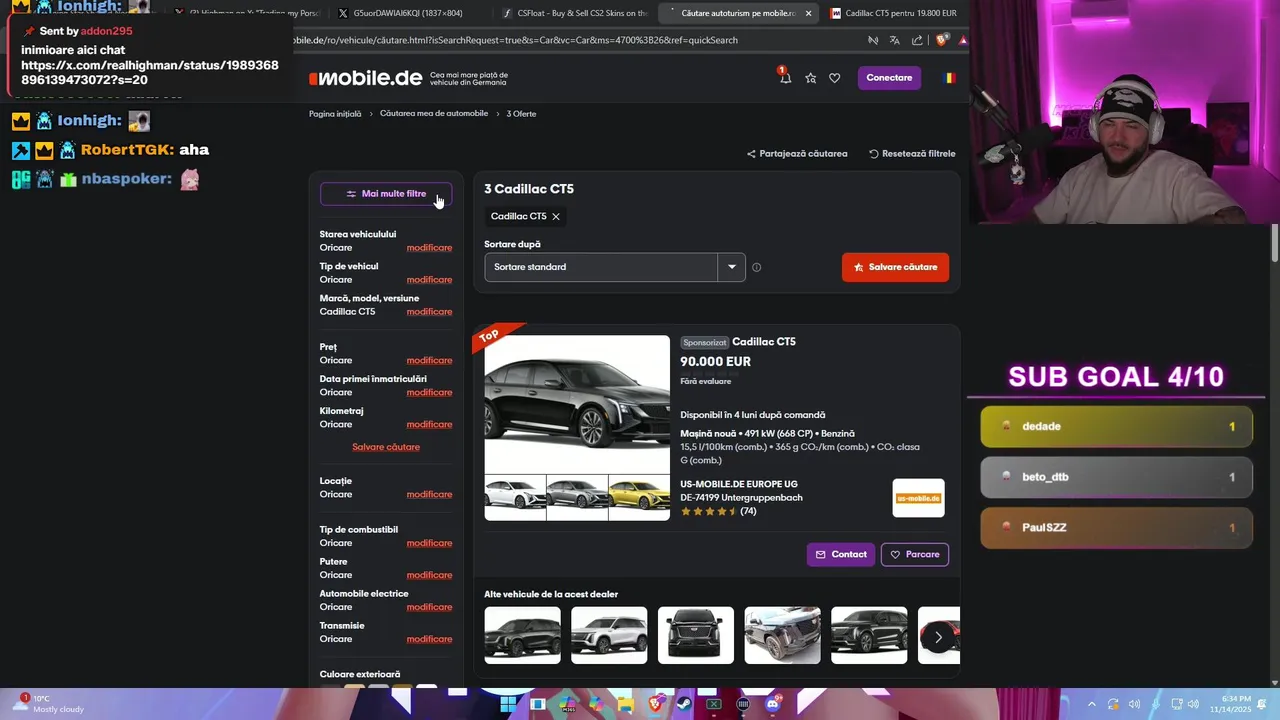Open File Explorer from taskbar
Screen dimensions: 1280x720
(625, 704)
